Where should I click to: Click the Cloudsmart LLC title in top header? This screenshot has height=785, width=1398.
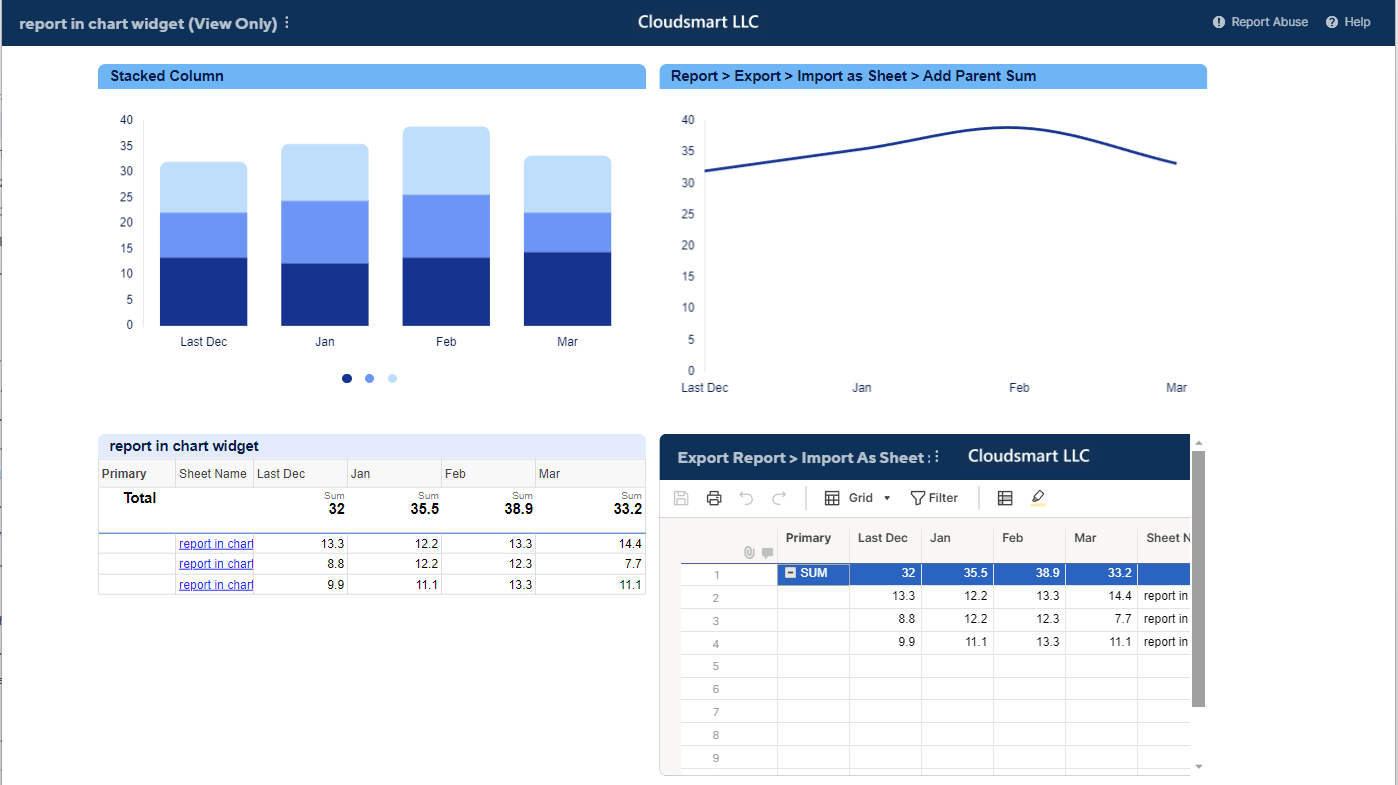coord(698,22)
